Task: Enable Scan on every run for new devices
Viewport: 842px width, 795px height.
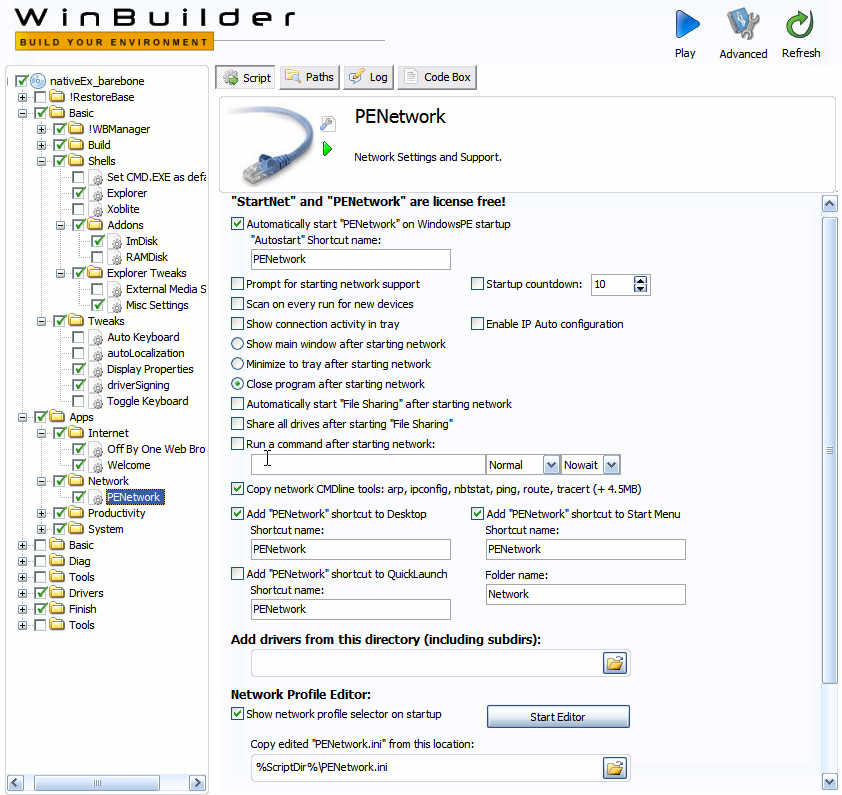Action: point(237,303)
